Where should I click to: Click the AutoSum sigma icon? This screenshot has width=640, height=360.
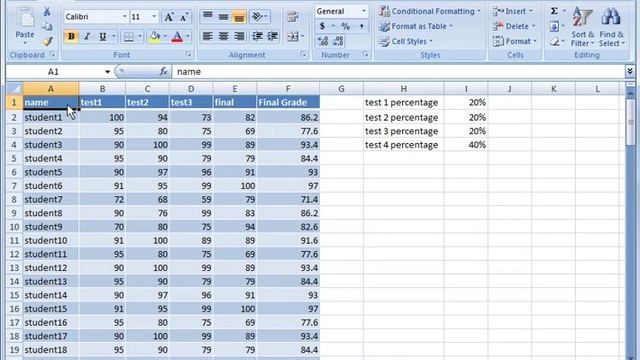tap(554, 11)
